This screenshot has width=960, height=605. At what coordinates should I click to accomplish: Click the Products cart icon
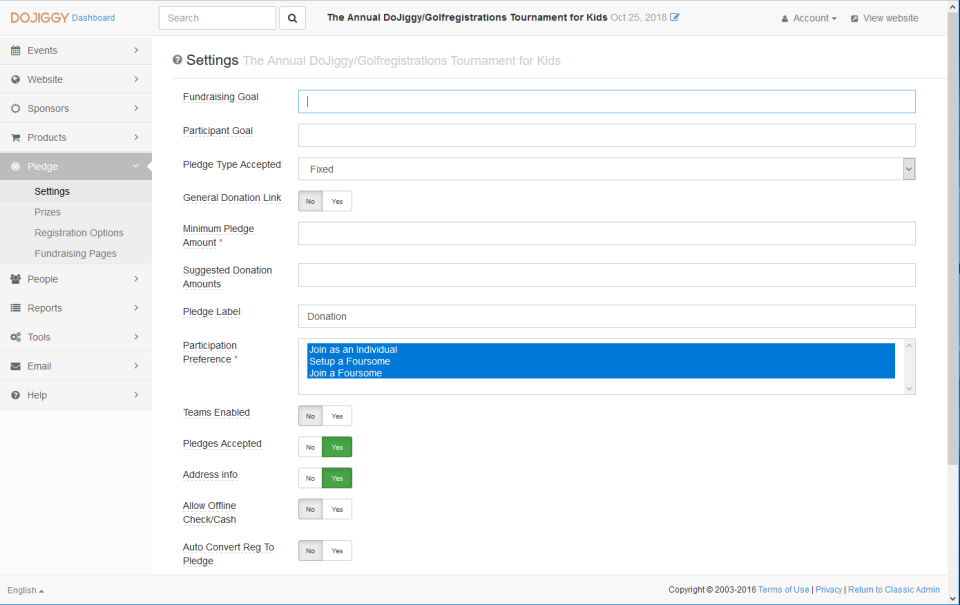point(15,138)
